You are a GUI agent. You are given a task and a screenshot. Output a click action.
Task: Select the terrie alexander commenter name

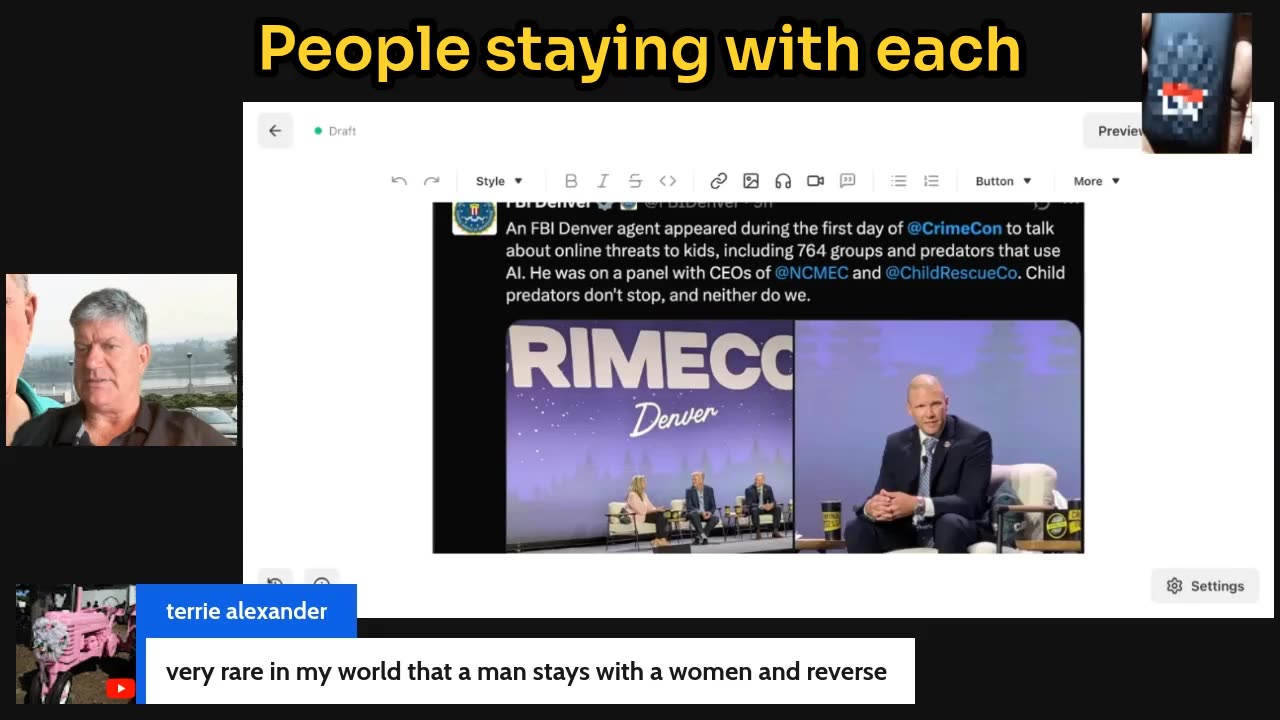coord(246,611)
